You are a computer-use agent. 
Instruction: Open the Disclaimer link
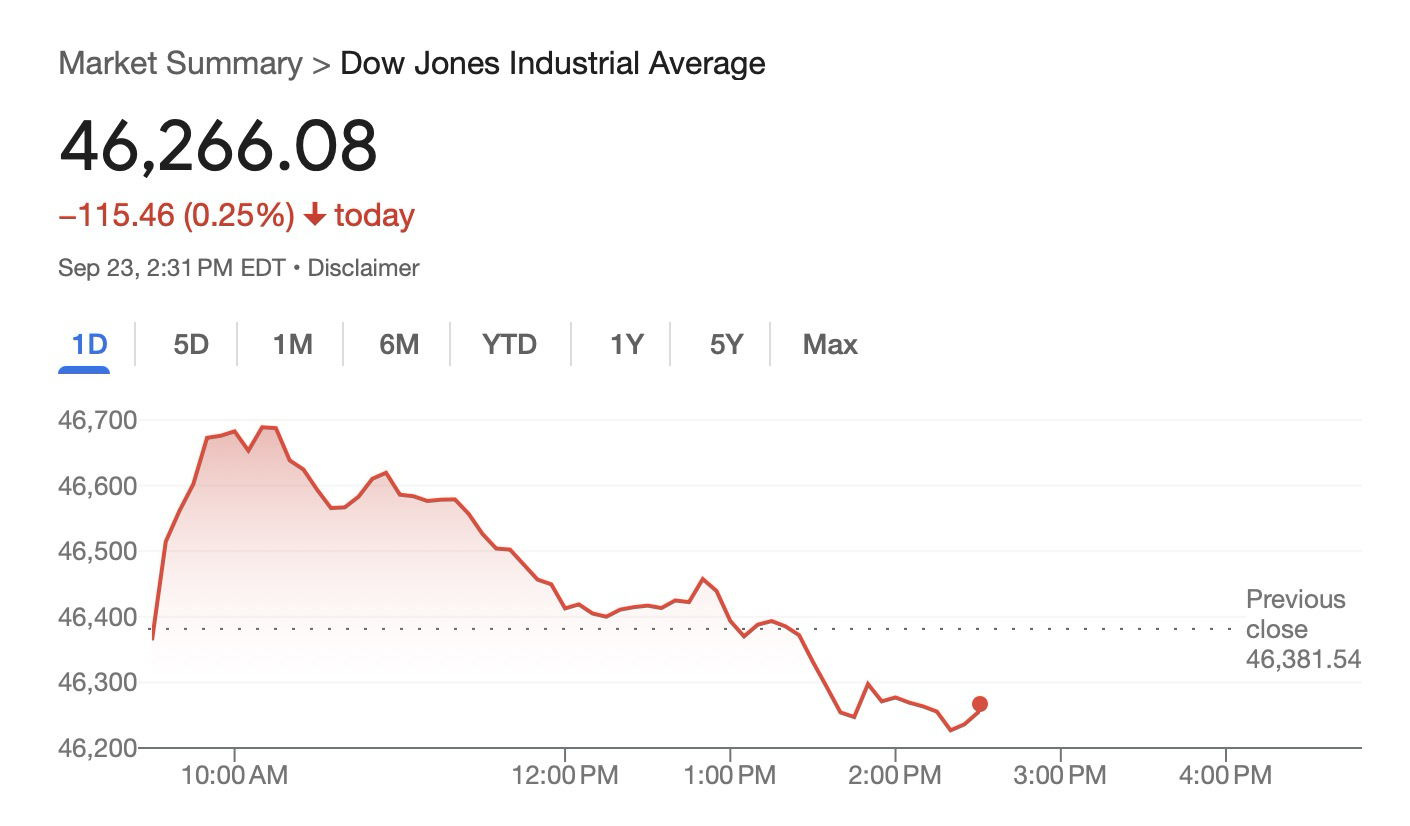tap(363, 268)
